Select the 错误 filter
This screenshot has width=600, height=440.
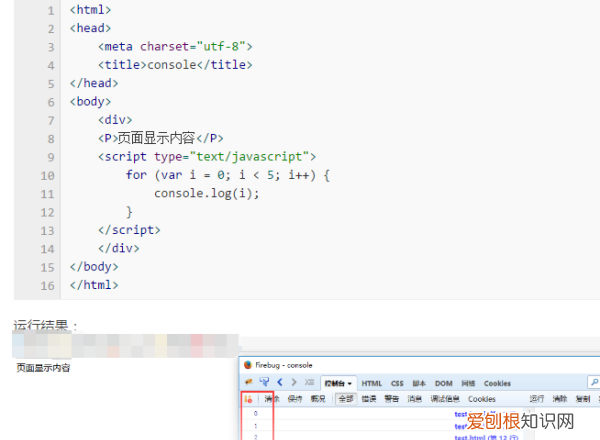(x=369, y=399)
